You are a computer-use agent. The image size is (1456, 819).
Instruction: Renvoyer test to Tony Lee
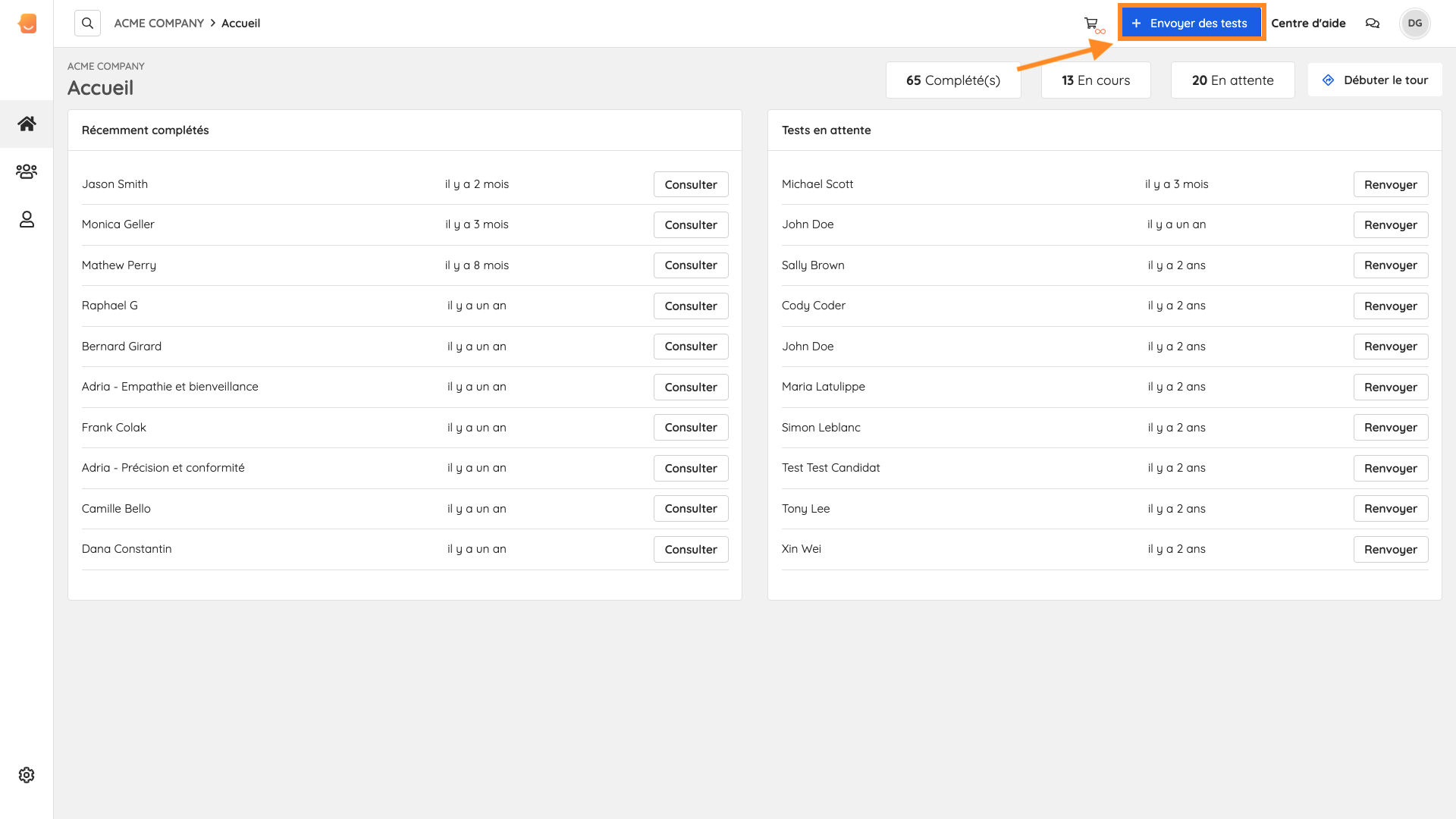tap(1391, 509)
